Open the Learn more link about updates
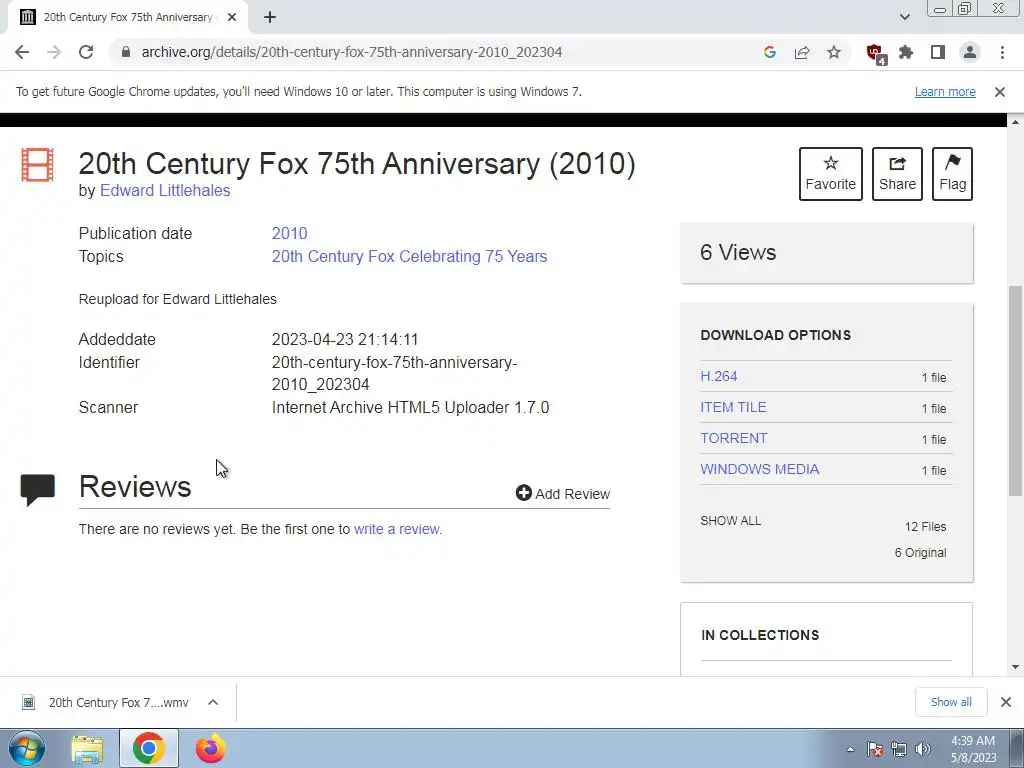This screenshot has width=1024, height=768. pyautogui.click(x=945, y=92)
